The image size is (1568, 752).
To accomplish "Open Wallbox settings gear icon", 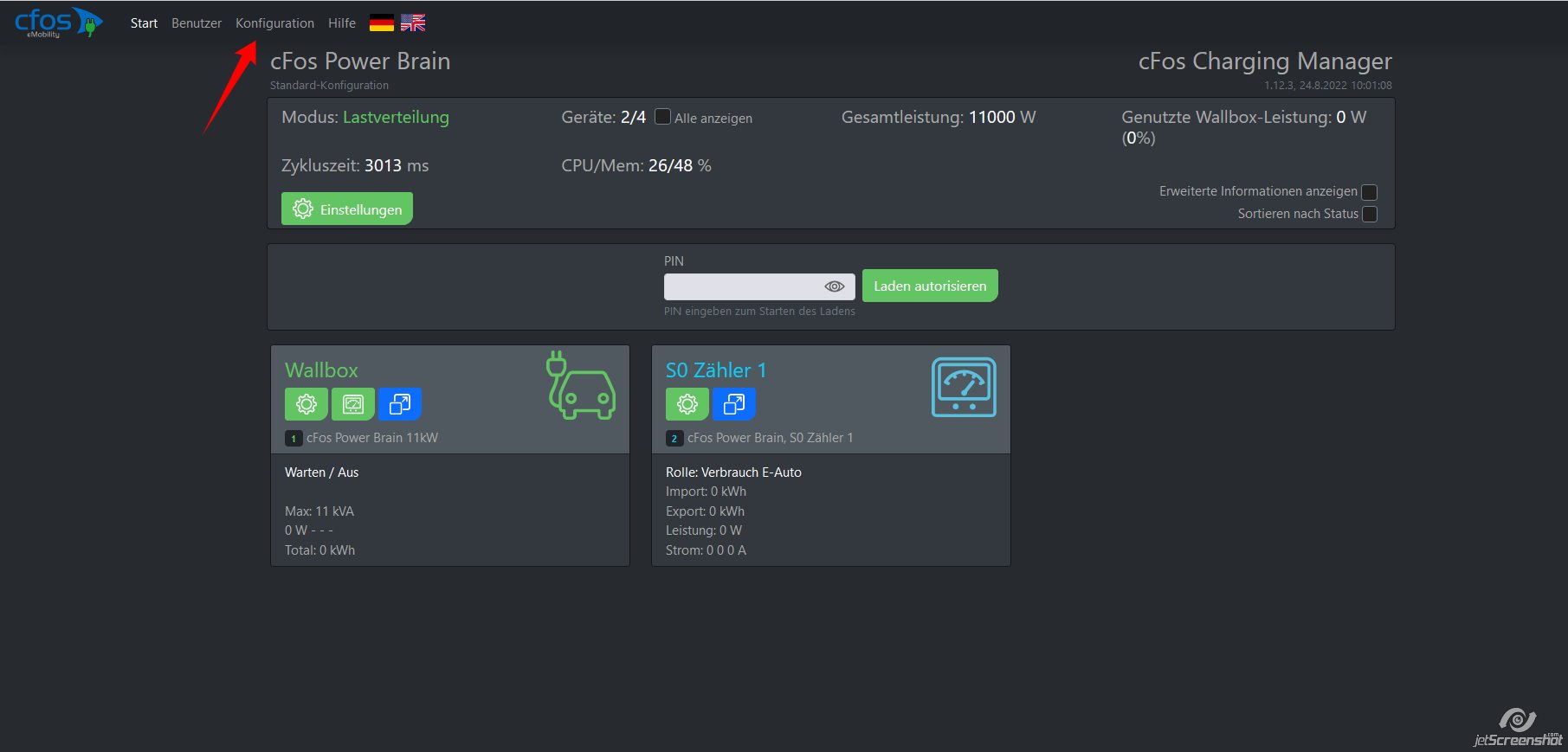I will point(307,404).
